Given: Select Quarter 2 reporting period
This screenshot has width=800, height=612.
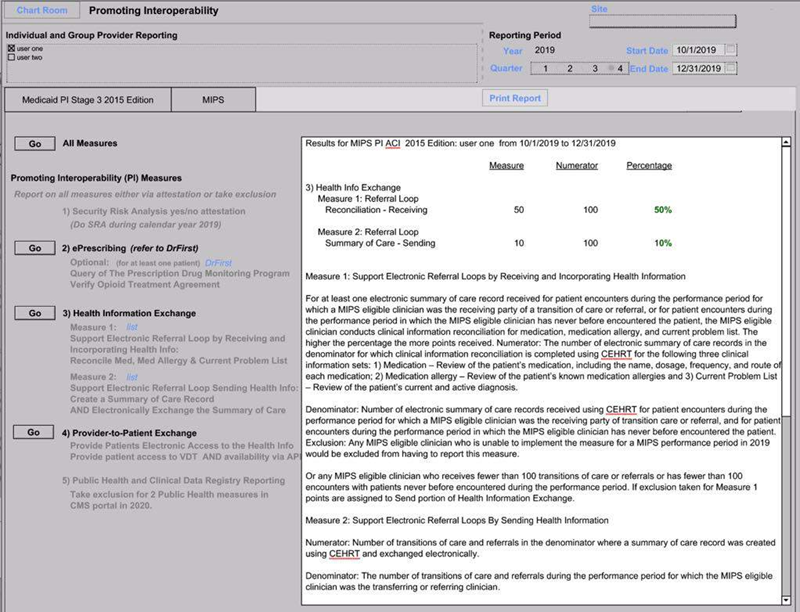Looking at the screenshot, I should click(570, 68).
